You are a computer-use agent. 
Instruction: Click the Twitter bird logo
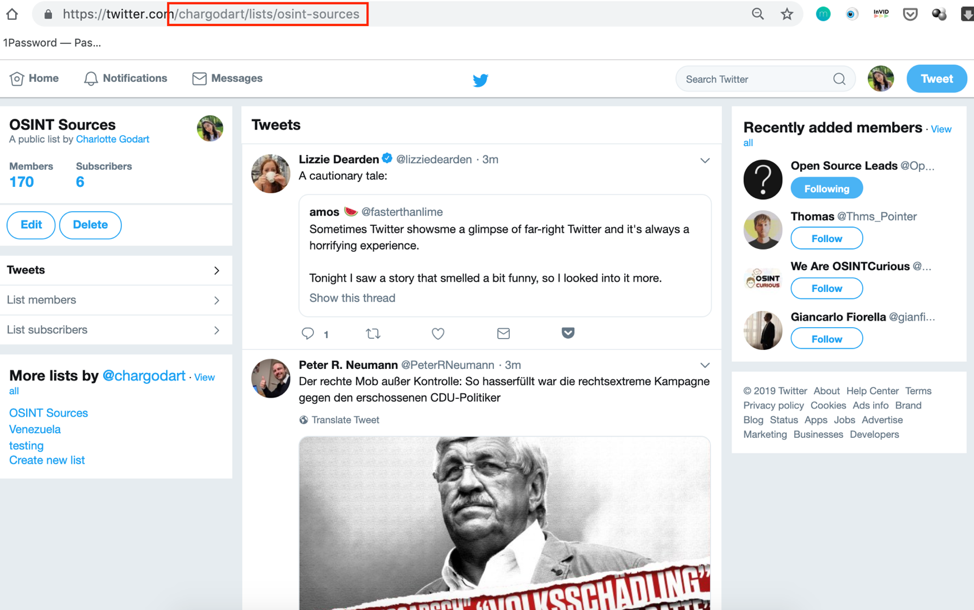480,80
